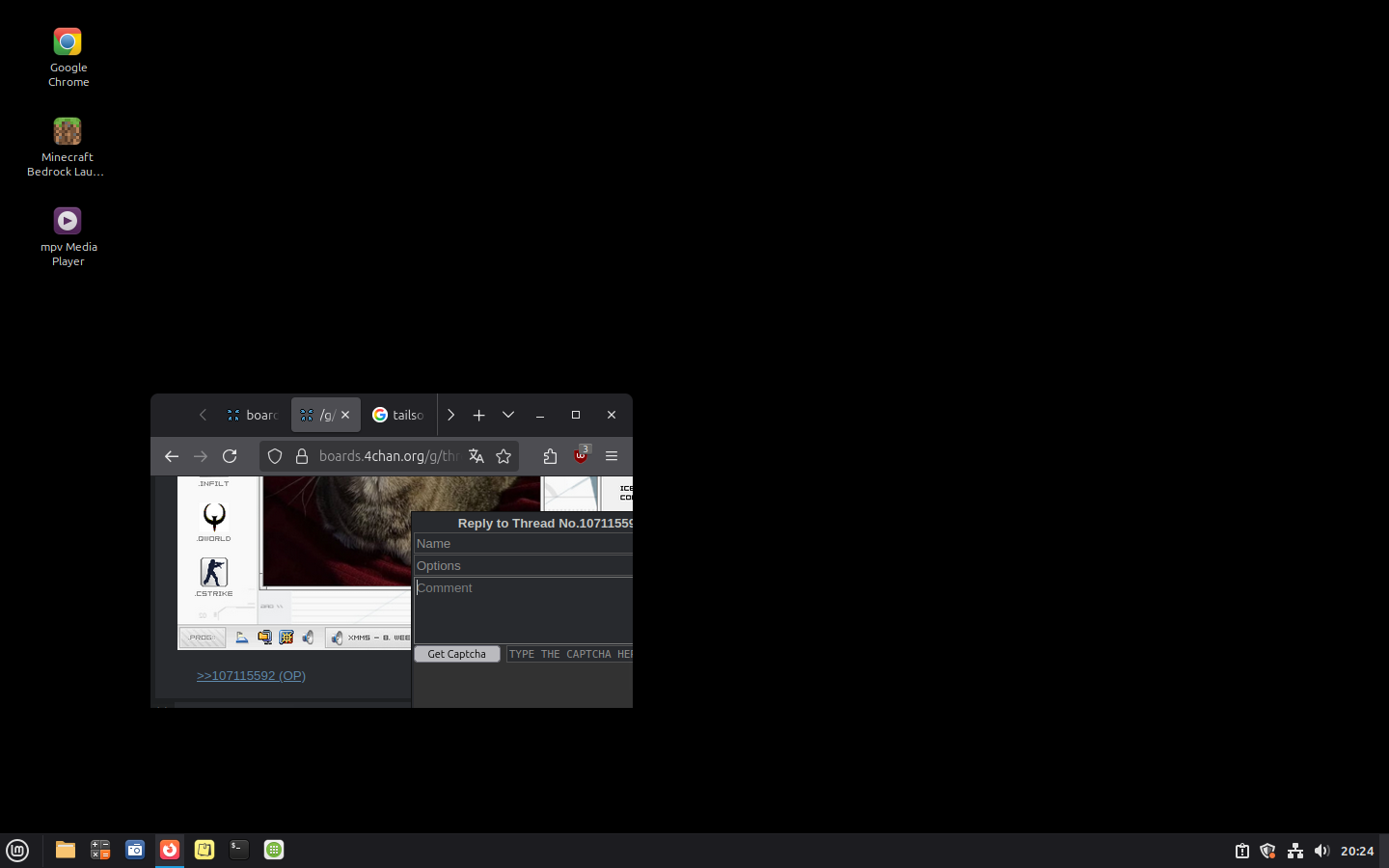
Task: Open the clipboard notification tray icon
Action: point(1242,851)
